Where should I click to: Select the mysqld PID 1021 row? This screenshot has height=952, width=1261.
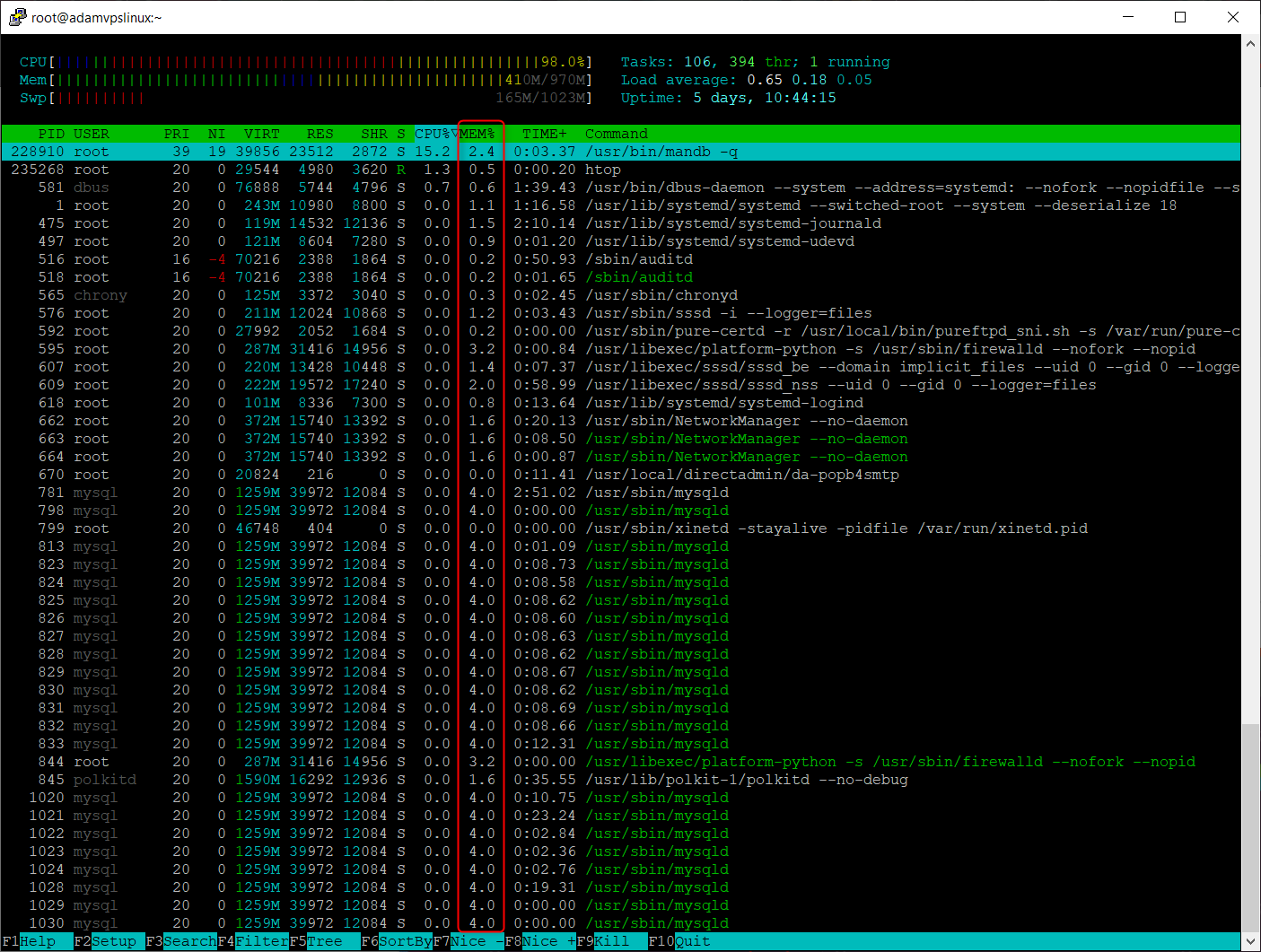(621, 816)
